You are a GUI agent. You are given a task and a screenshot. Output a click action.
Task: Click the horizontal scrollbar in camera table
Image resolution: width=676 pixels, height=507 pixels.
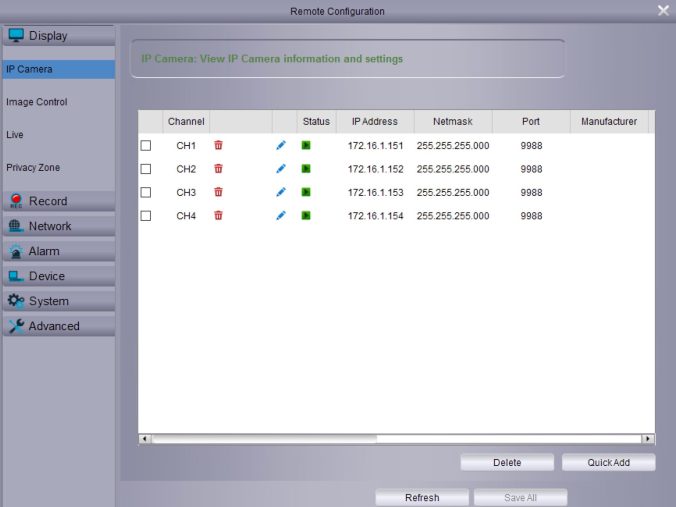(x=264, y=438)
